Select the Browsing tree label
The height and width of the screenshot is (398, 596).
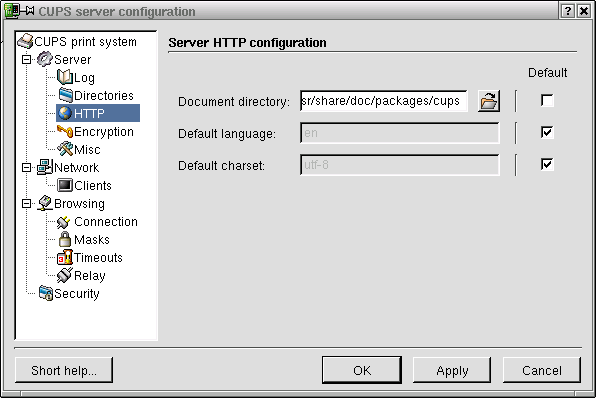pos(79,204)
